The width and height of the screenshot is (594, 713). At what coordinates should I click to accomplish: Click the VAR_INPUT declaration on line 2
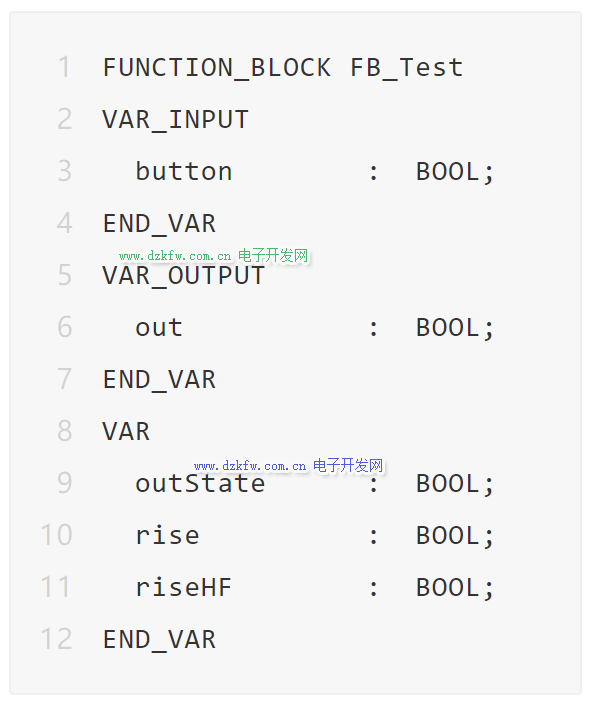(176, 120)
